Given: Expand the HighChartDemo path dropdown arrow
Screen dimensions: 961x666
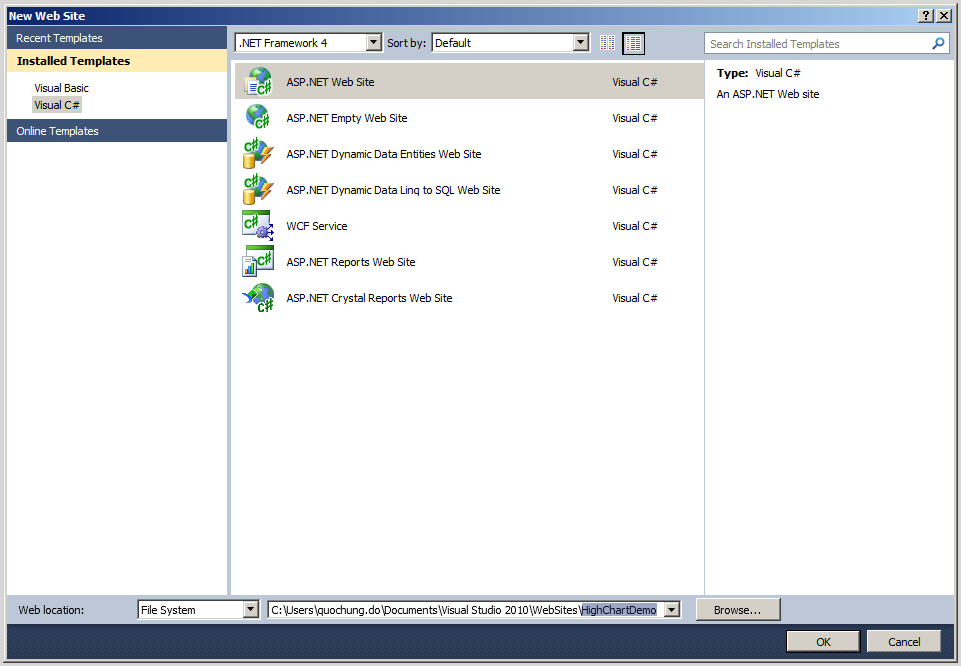Looking at the screenshot, I should 672,609.
